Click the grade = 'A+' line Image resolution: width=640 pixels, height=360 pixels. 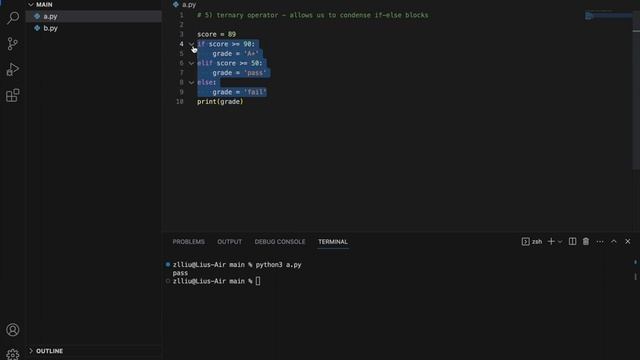[236, 53]
